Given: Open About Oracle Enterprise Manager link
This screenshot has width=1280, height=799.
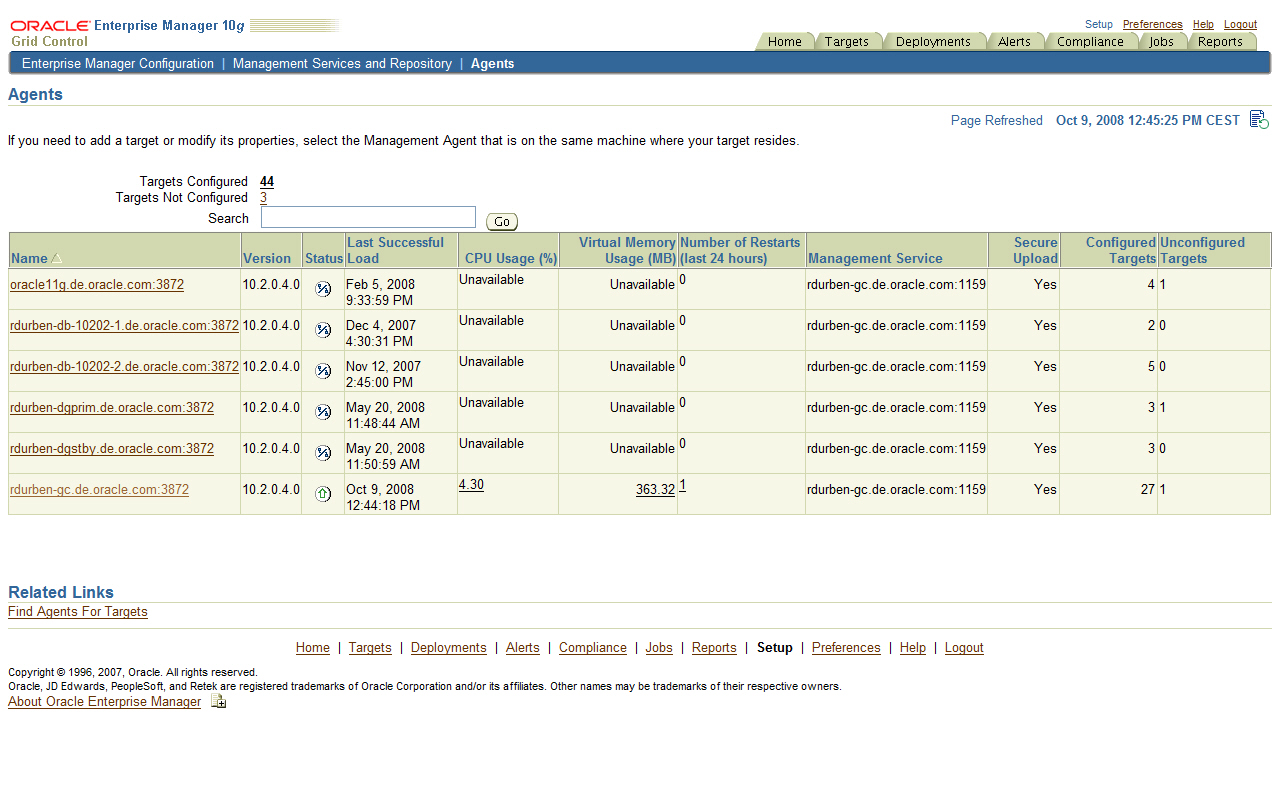Looking at the screenshot, I should (x=104, y=702).
